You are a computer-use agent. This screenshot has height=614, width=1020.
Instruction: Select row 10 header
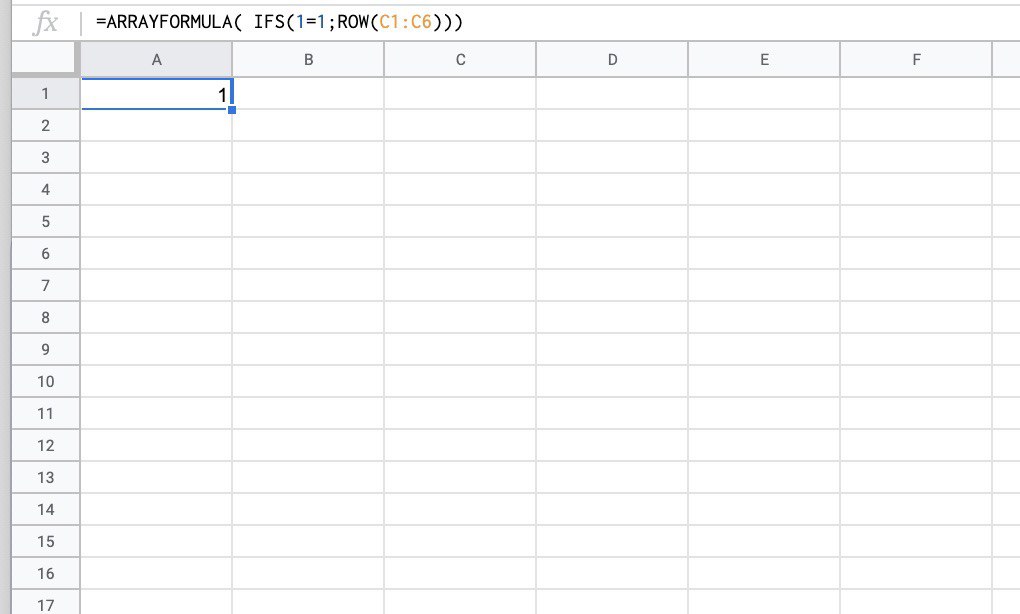46,381
